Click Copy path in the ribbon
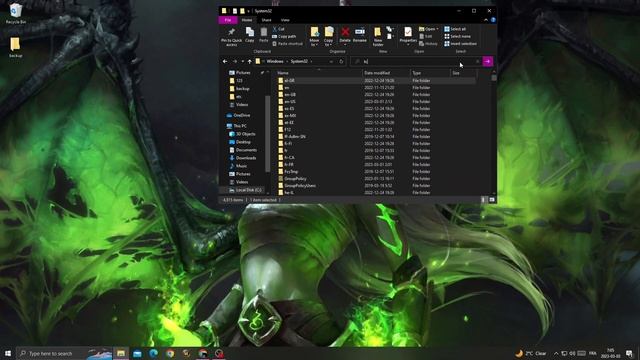The height and width of the screenshot is (360, 640). click(284, 36)
